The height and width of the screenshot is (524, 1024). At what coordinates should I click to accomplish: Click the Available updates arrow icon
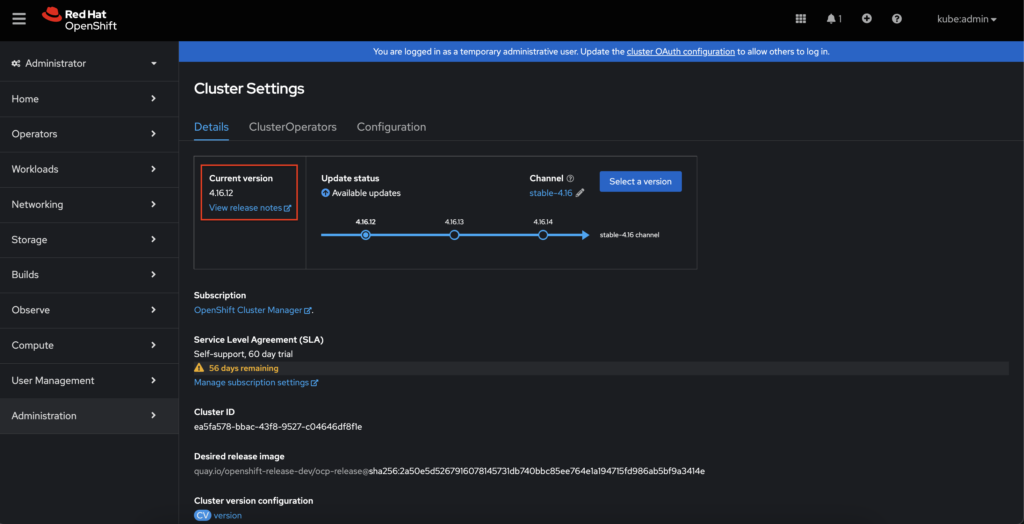coord(325,193)
